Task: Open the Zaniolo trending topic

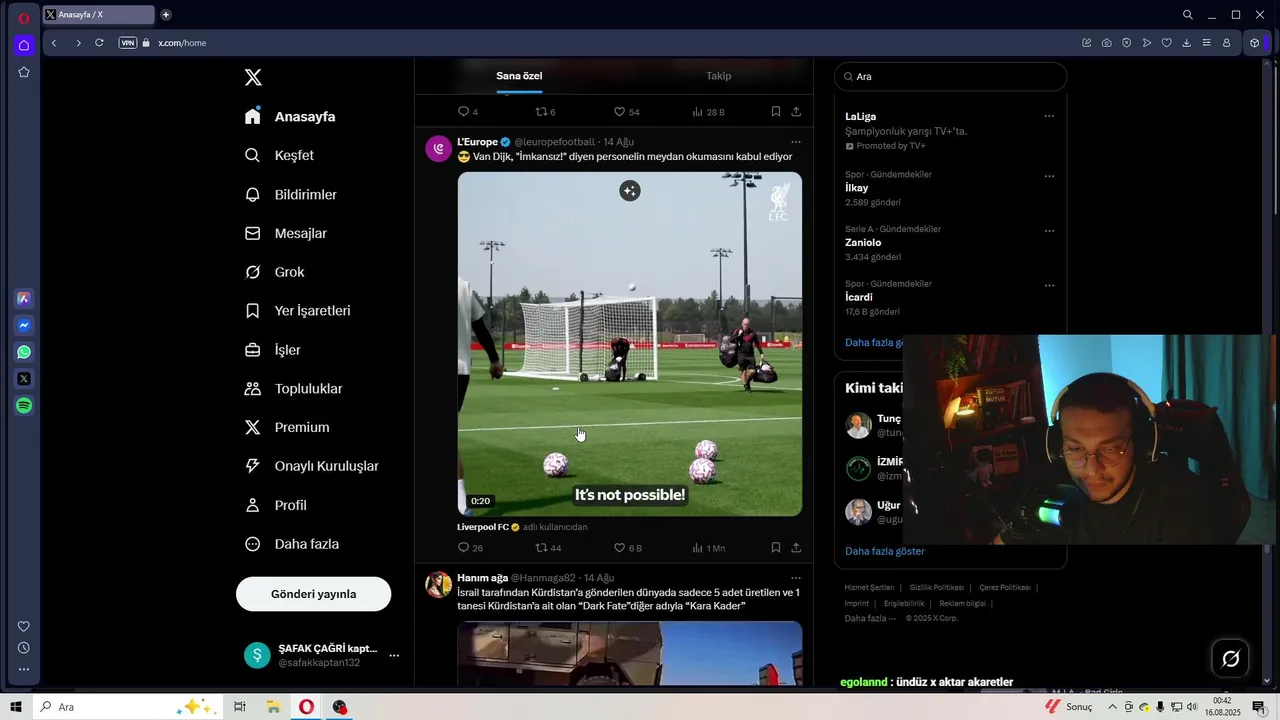Action: tap(863, 243)
